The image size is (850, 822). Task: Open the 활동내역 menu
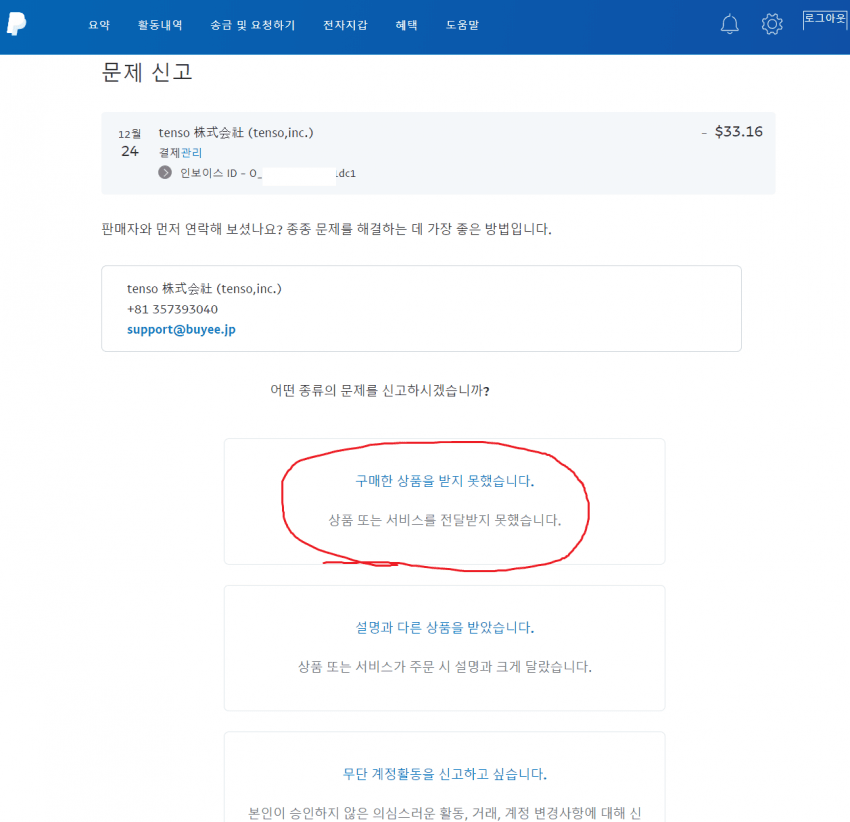coord(160,25)
